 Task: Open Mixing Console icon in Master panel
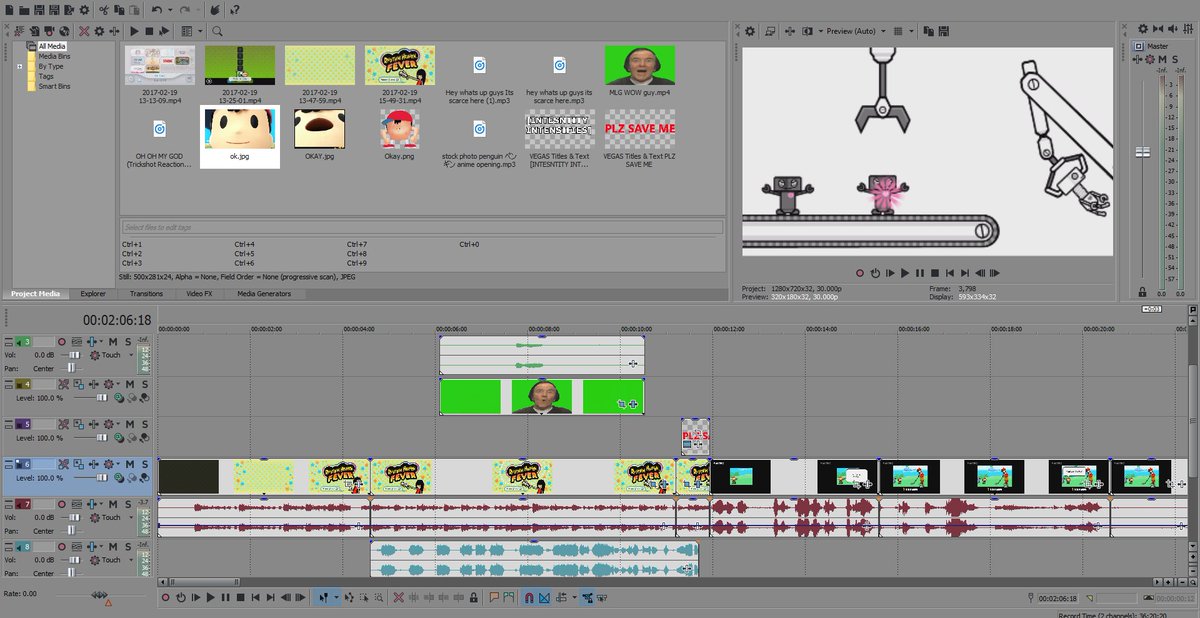pyautogui.click(x=1188, y=29)
